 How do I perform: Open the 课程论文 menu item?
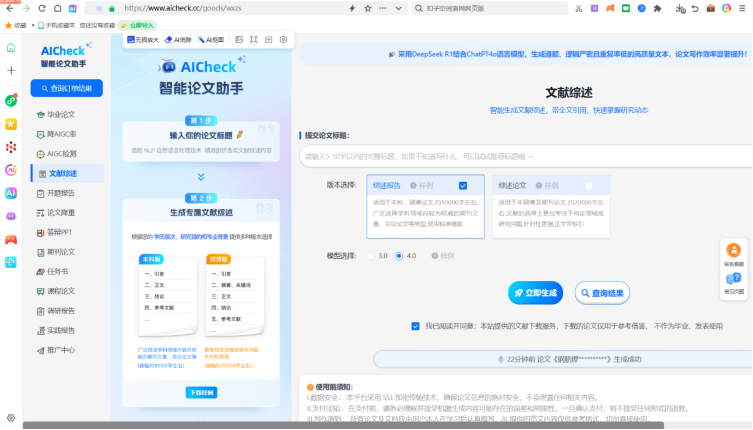(x=56, y=291)
